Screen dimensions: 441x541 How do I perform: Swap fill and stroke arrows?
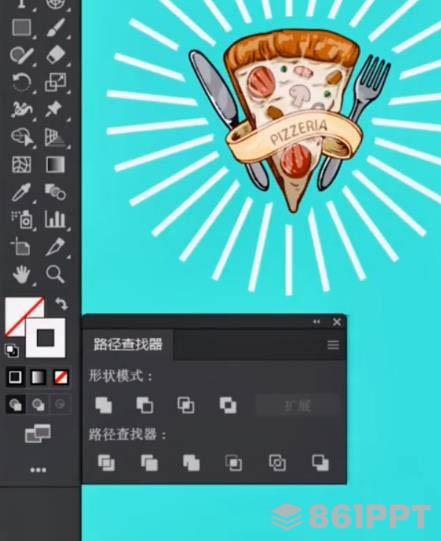[61, 304]
